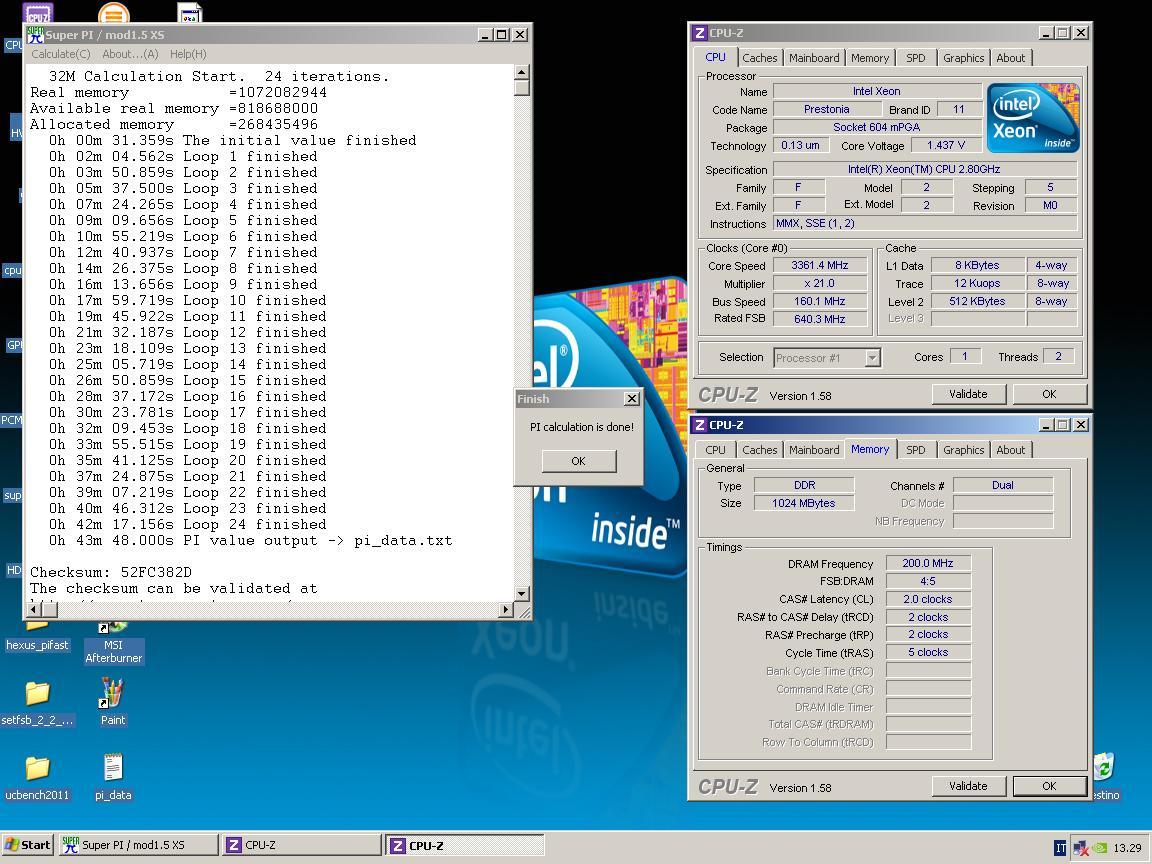Click the language indicator in the system tray
This screenshot has width=1152, height=864.
tap(1060, 848)
